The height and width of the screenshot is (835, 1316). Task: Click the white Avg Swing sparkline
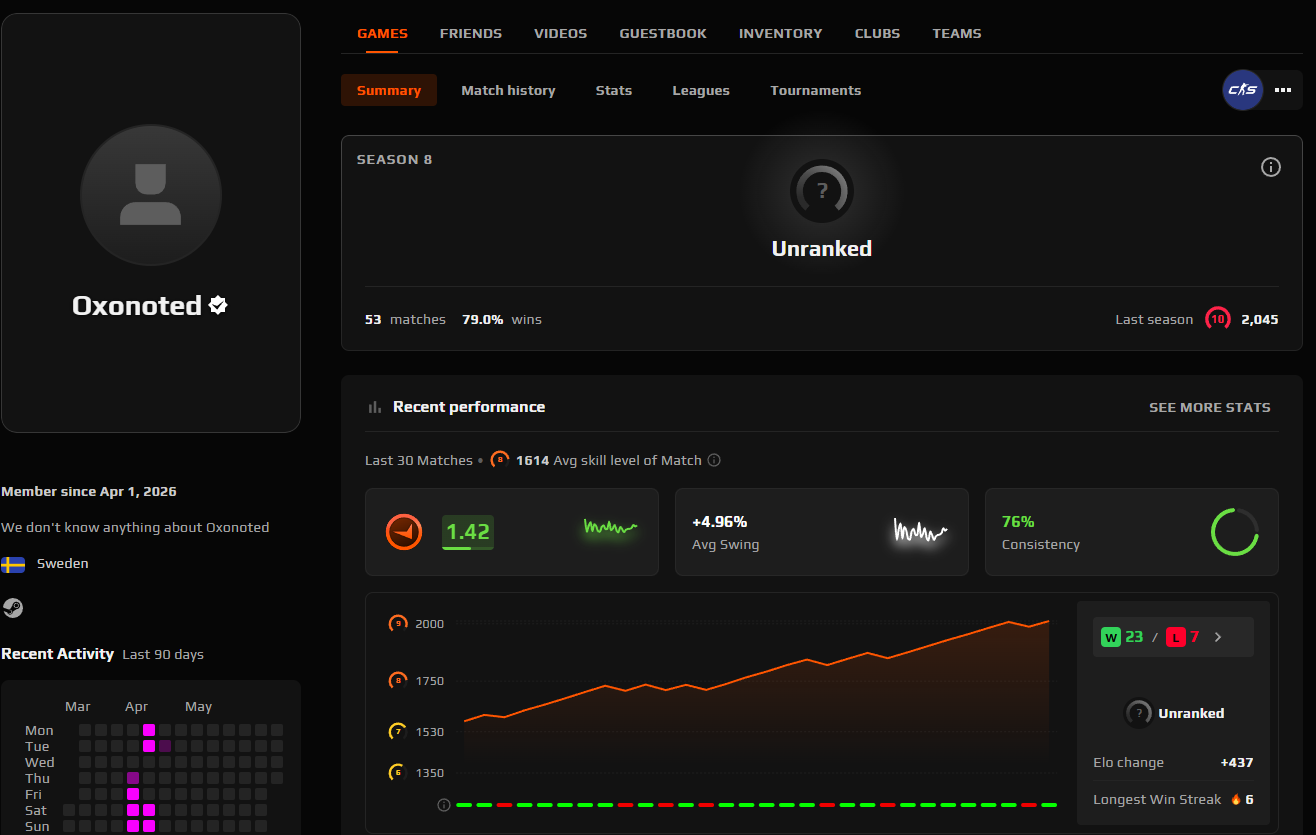tap(920, 531)
